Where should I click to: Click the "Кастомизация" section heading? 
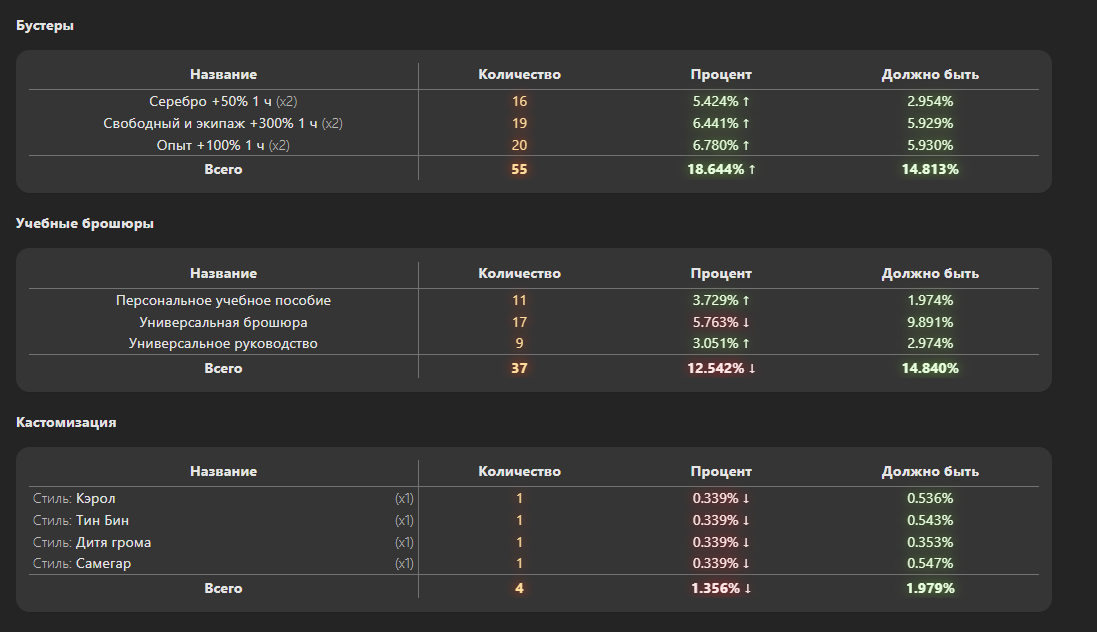pyautogui.click(x=66, y=422)
